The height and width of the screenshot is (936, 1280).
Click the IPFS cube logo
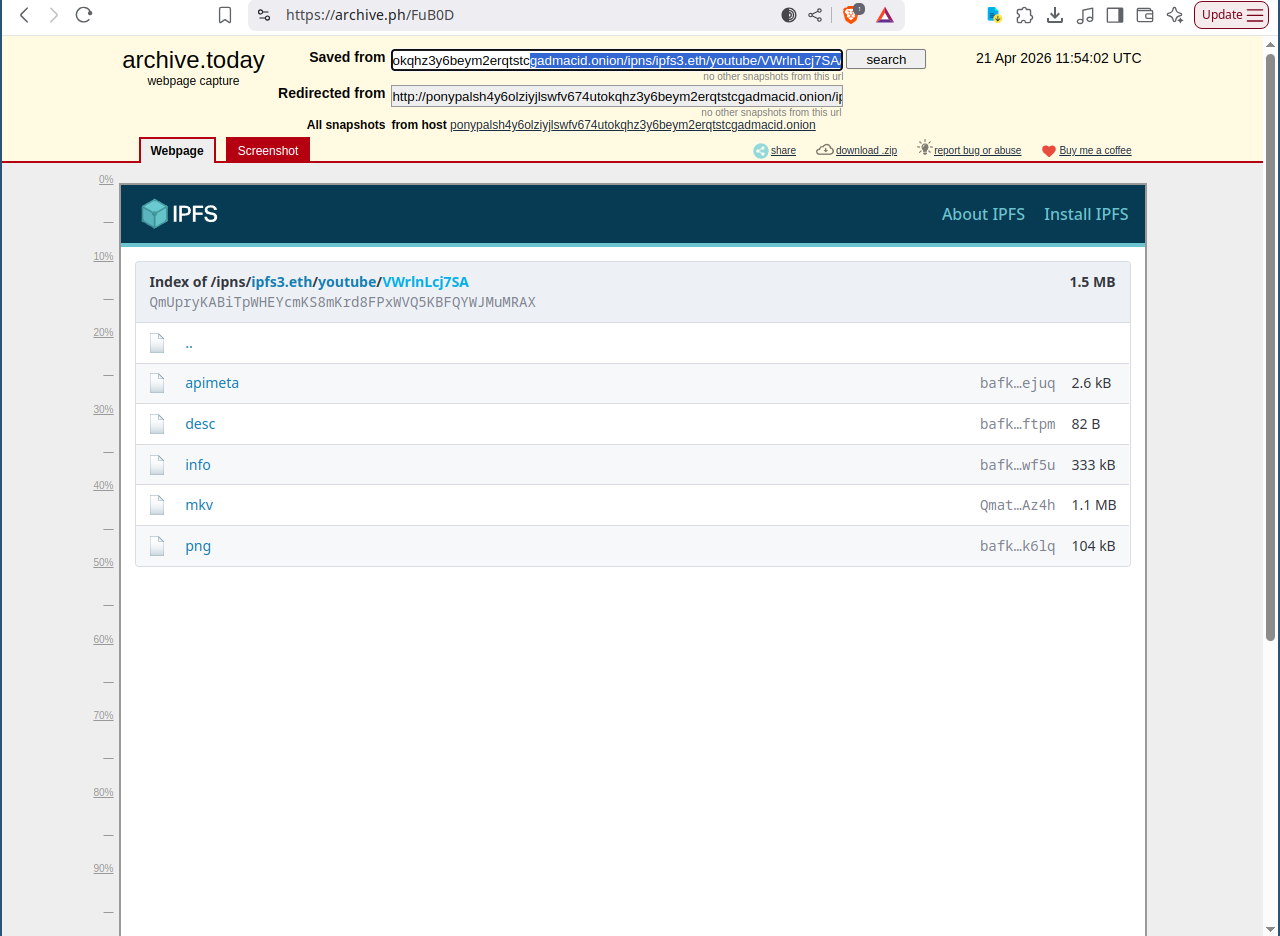(154, 213)
